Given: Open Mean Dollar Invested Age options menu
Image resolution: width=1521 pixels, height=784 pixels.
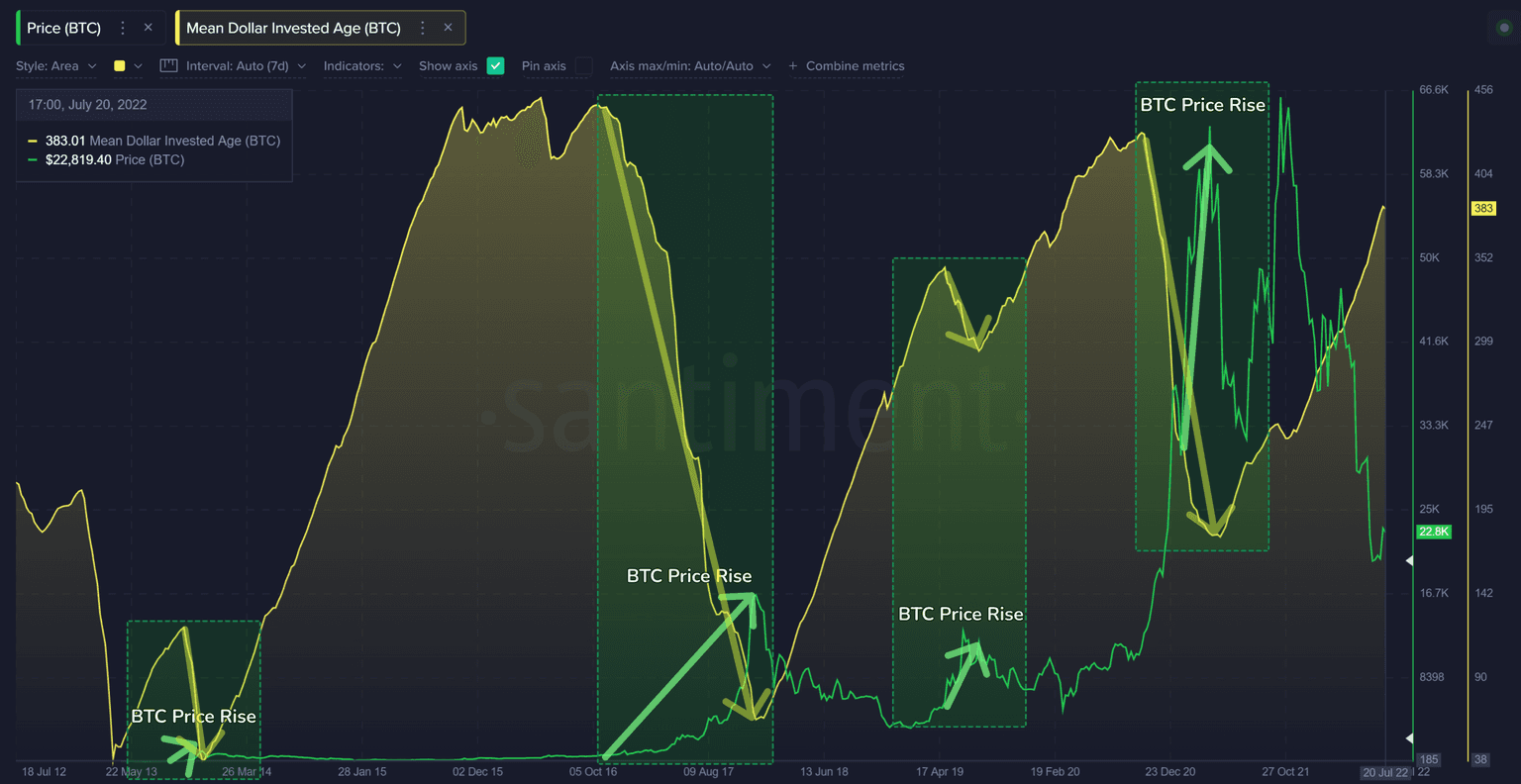Looking at the screenshot, I should (x=423, y=28).
